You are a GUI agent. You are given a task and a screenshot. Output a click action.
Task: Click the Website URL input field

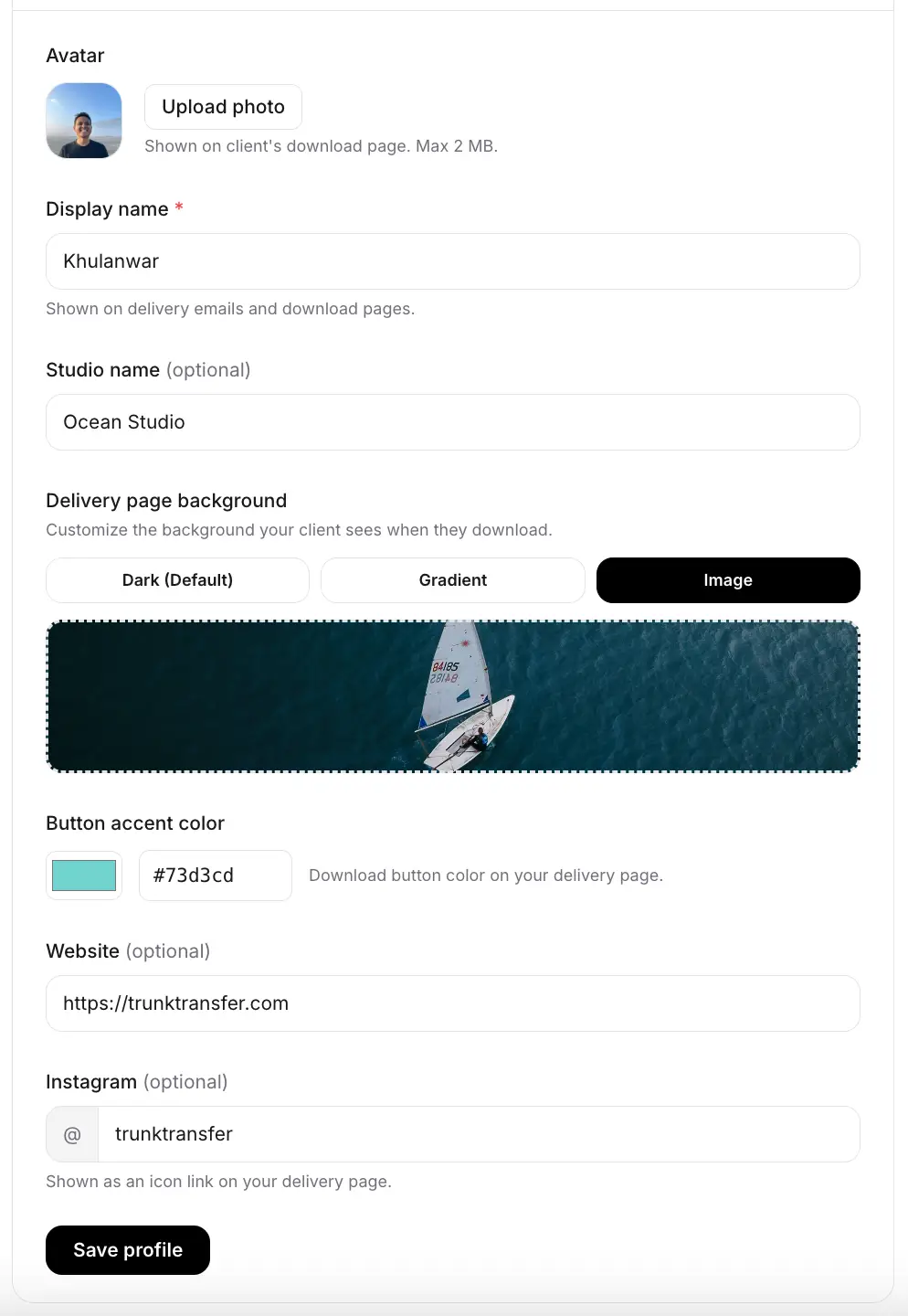[x=453, y=1003]
